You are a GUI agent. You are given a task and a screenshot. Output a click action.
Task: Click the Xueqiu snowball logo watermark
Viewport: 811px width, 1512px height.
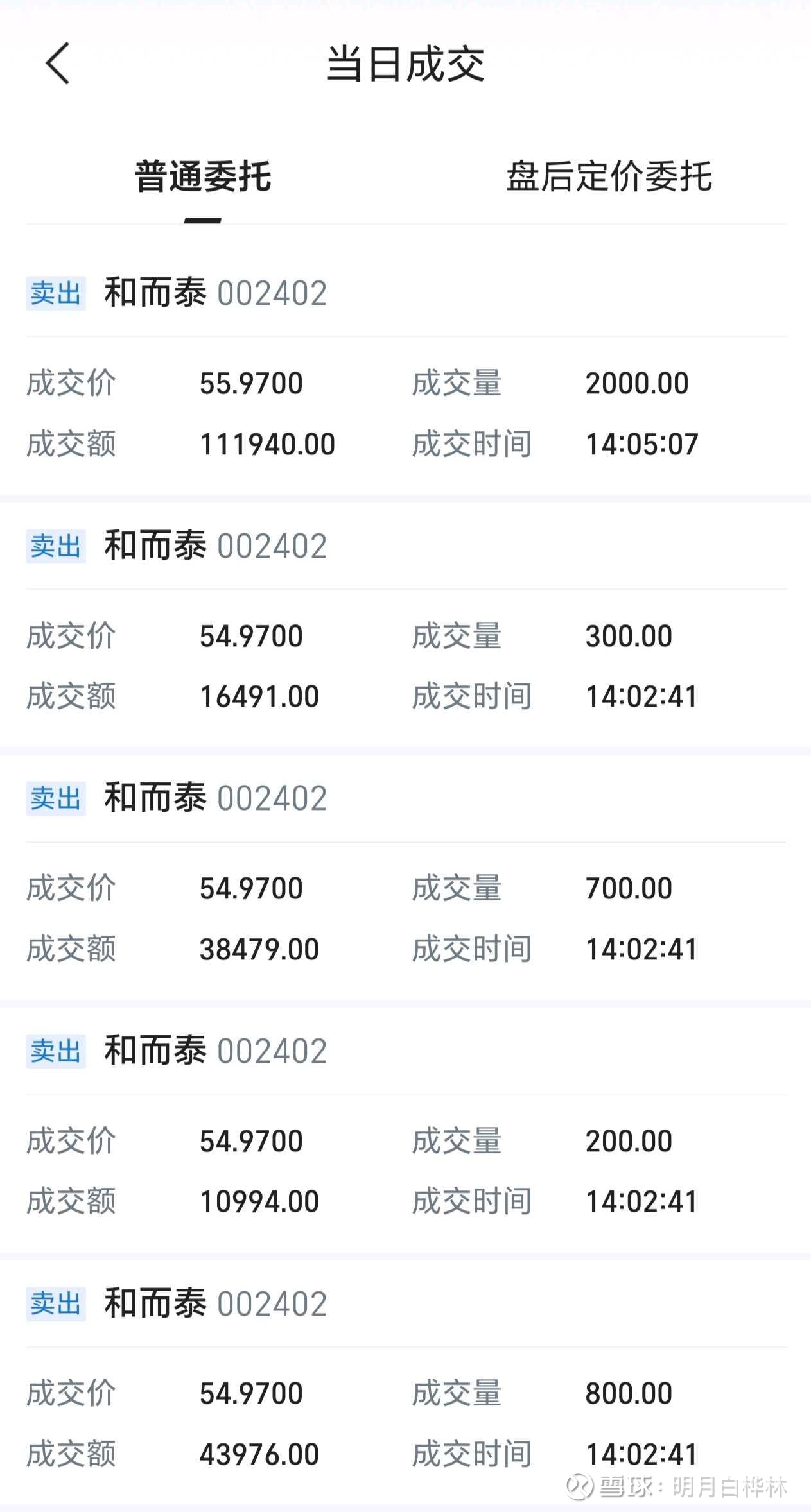(x=579, y=1486)
